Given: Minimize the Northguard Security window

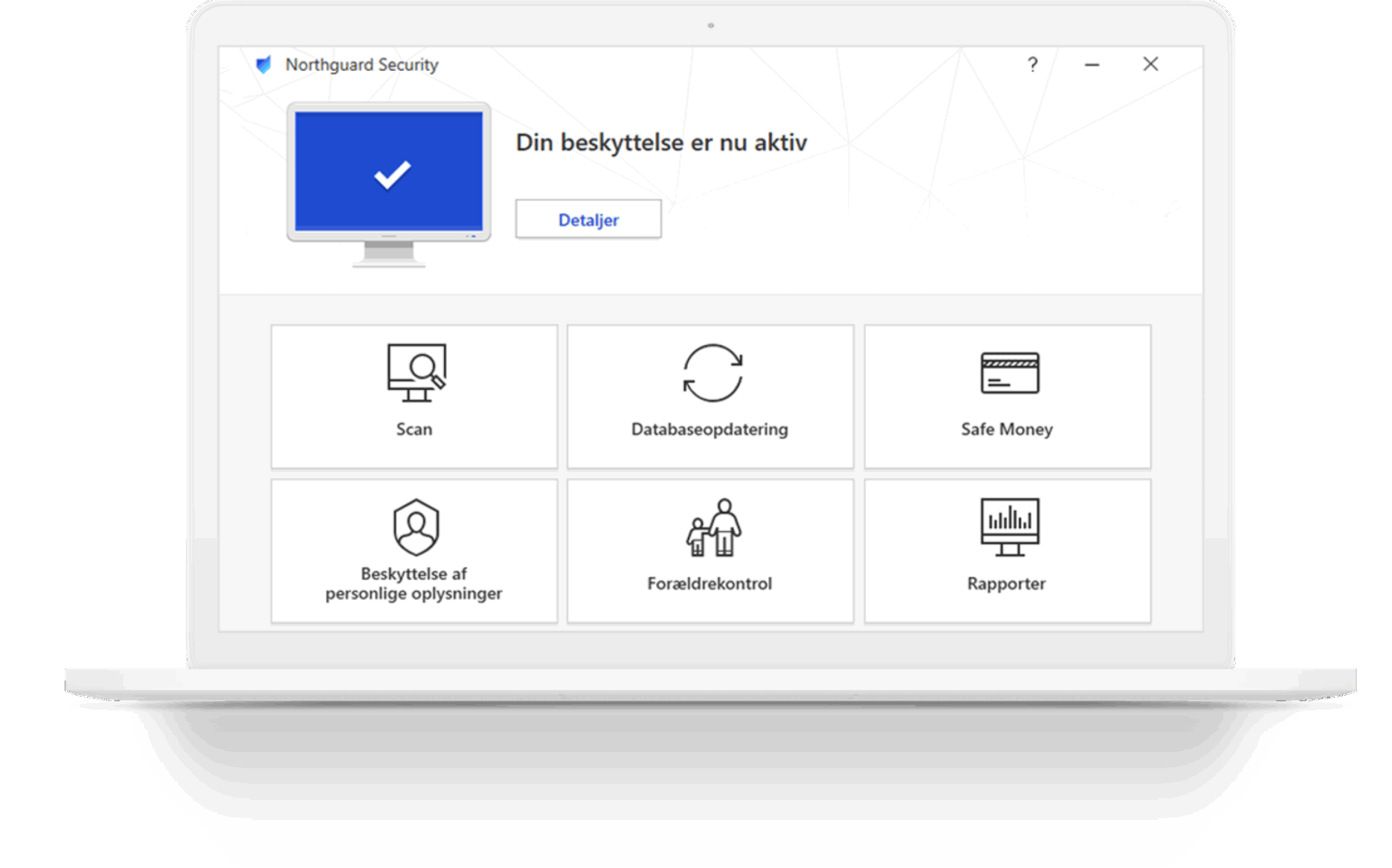Looking at the screenshot, I should point(1092,64).
